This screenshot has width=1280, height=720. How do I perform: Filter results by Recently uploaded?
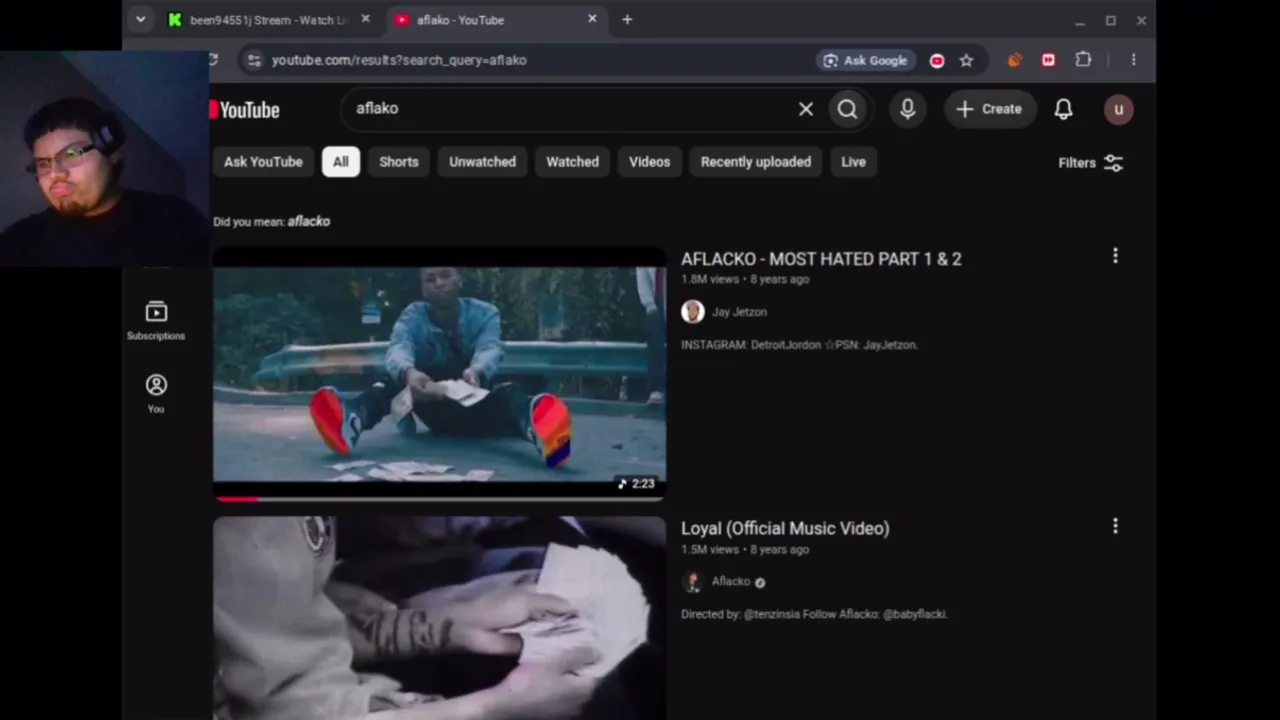pos(756,162)
